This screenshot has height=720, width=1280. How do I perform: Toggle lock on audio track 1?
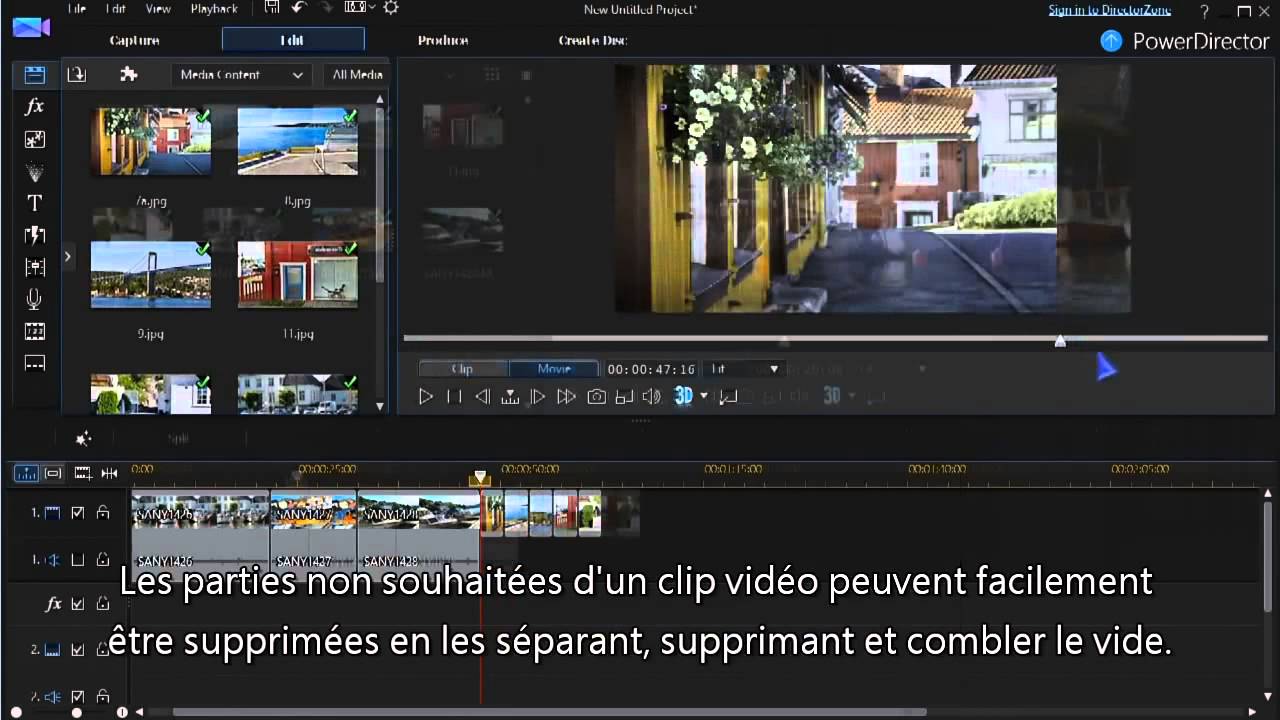[103, 560]
